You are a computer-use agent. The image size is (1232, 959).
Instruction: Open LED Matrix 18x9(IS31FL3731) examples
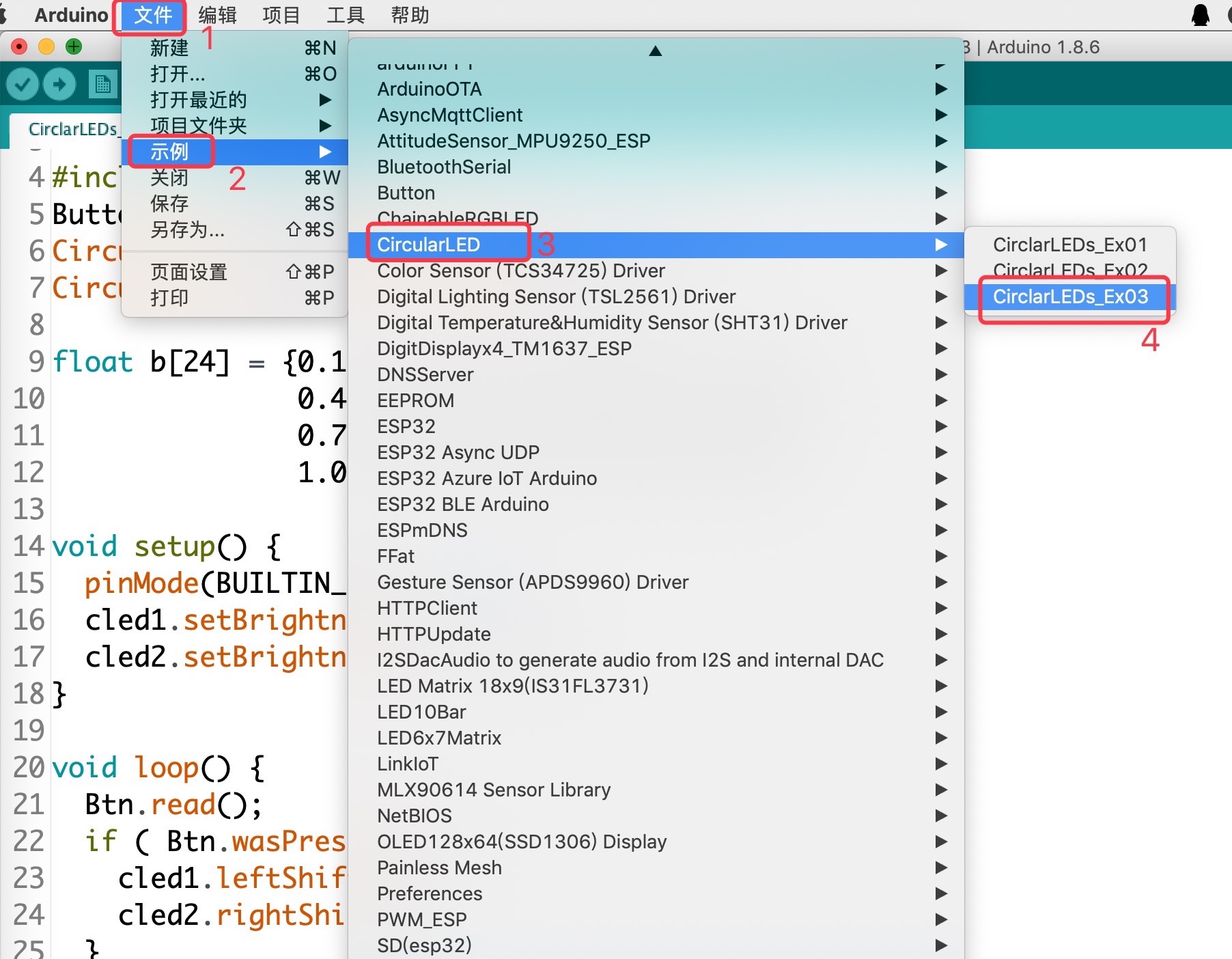click(x=656, y=686)
